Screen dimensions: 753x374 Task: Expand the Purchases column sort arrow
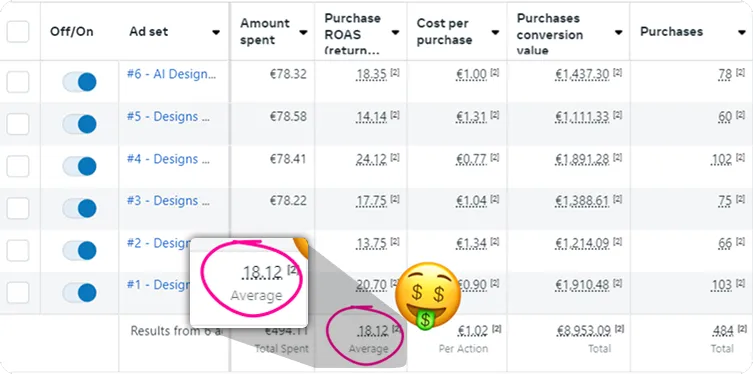coord(742,32)
